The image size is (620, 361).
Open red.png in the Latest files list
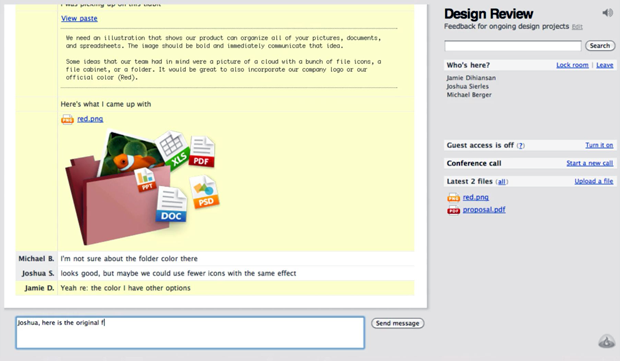click(476, 197)
